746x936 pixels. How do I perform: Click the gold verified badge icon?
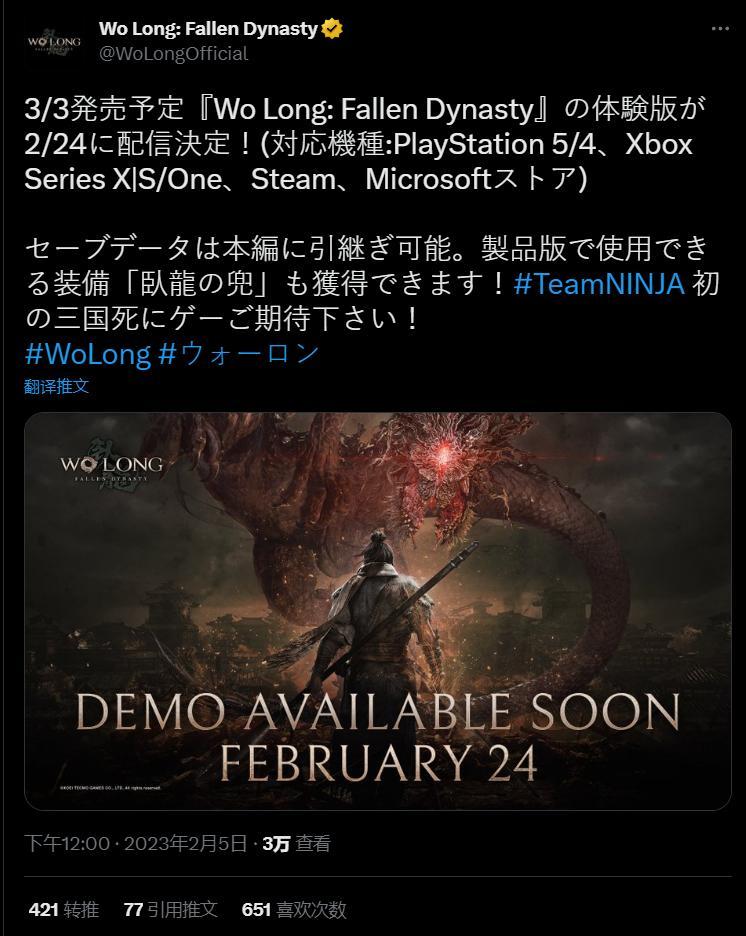(332, 29)
